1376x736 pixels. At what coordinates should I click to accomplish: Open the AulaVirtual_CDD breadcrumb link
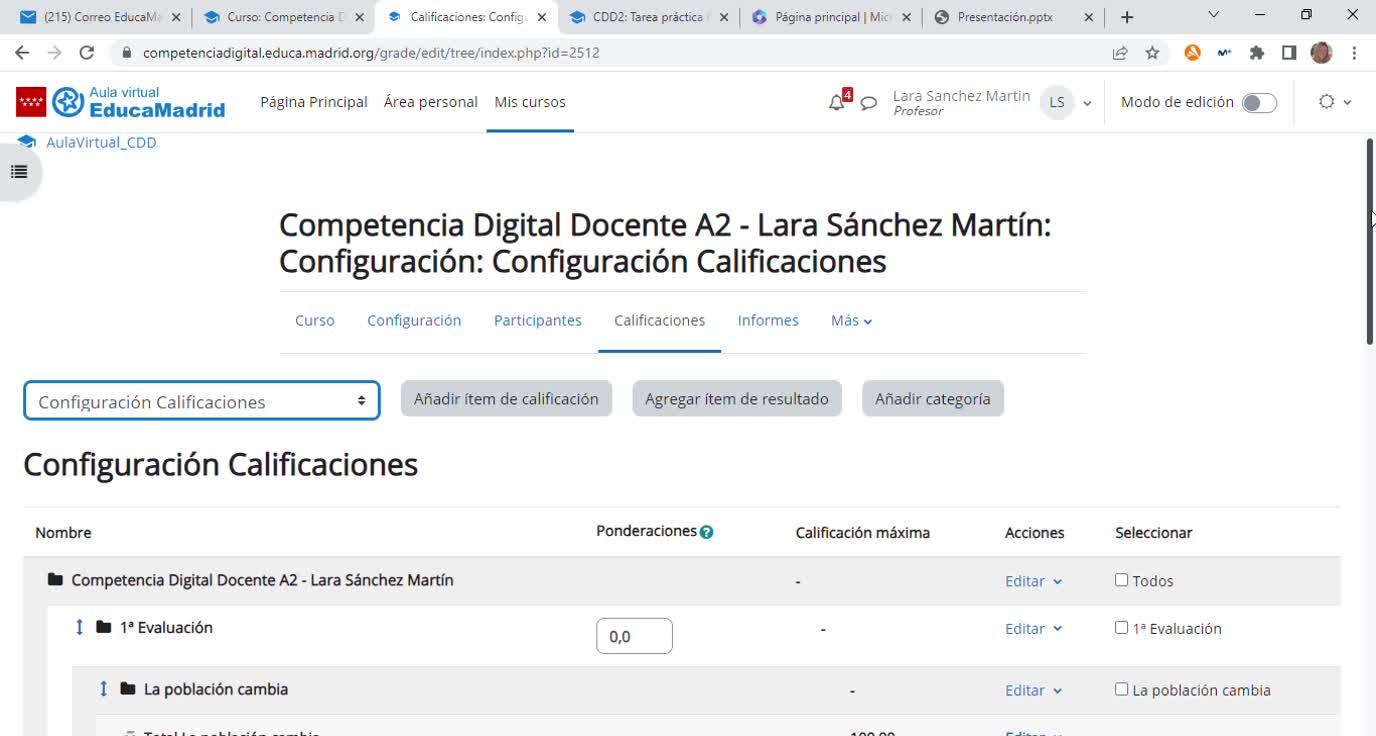(101, 142)
